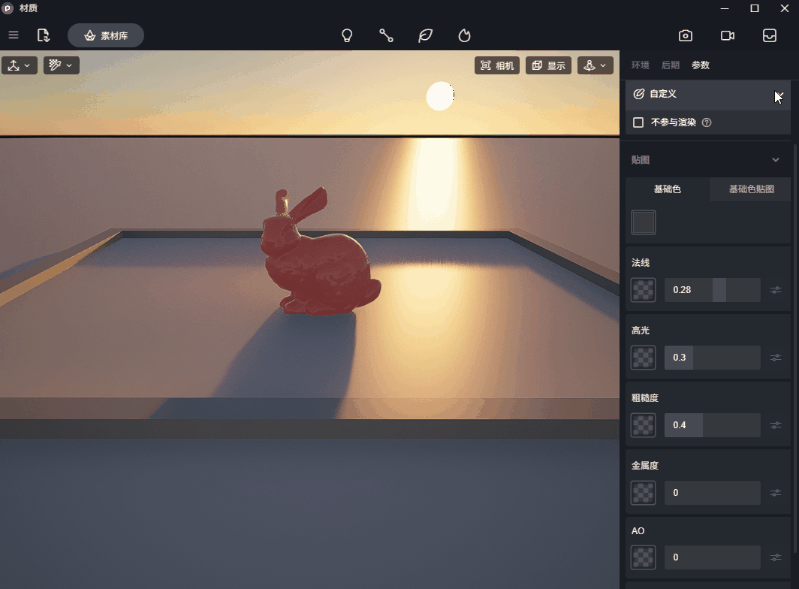This screenshot has width=799, height=589.
Task: Show help for 不参与渲染
Action: [706, 122]
